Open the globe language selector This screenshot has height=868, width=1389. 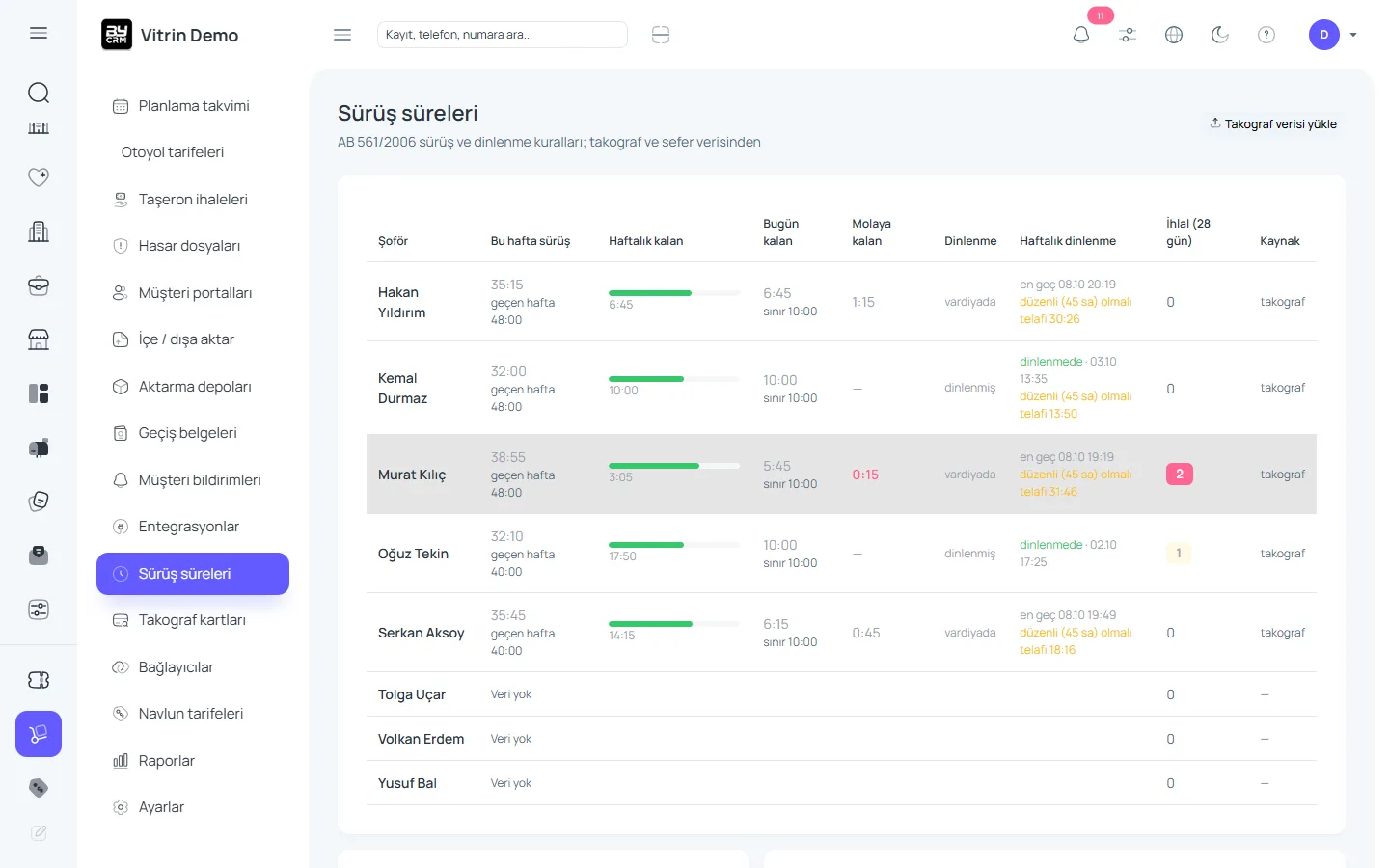coord(1174,35)
